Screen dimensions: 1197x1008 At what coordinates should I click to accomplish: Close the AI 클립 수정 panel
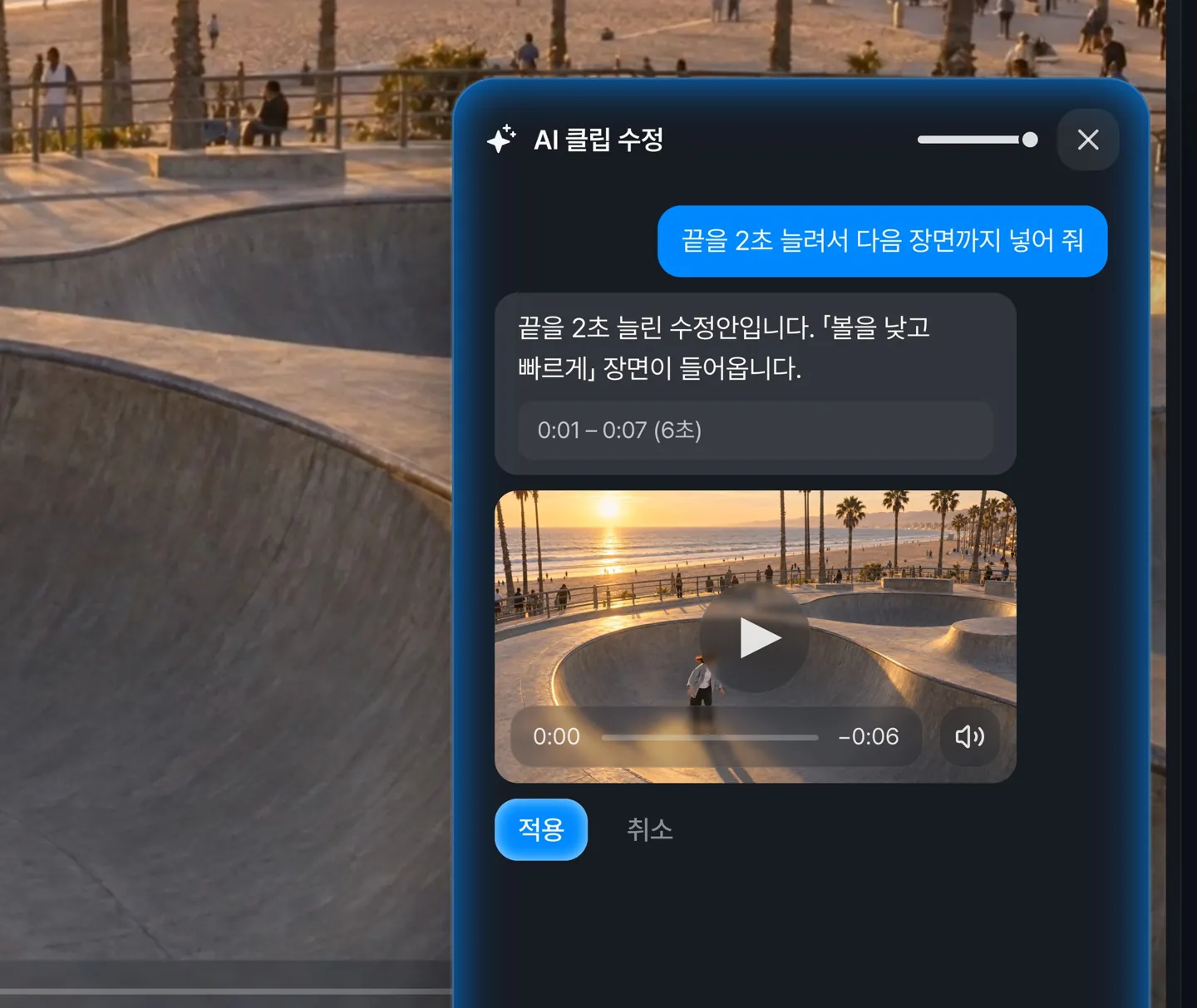click(1088, 140)
